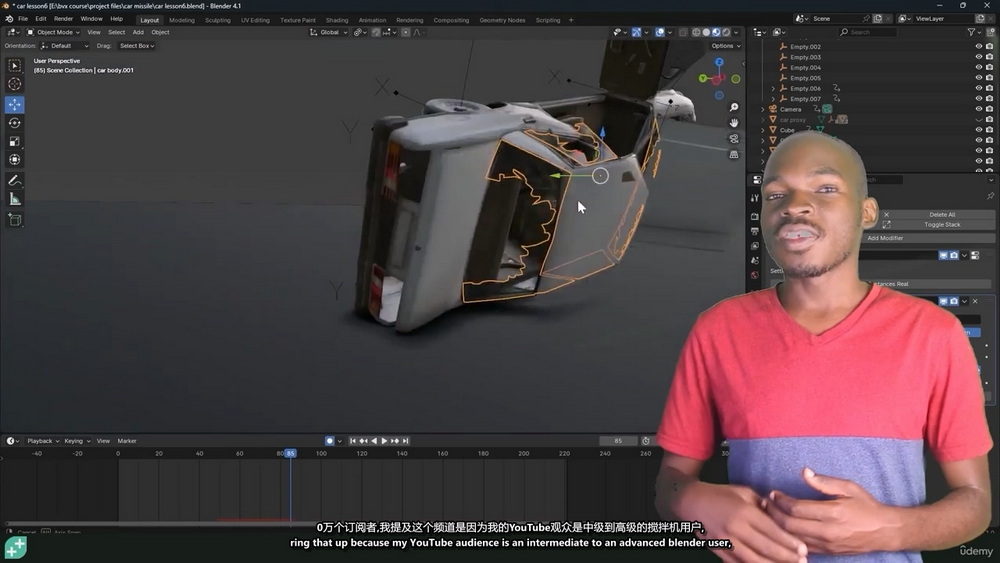
Task: Activate the Add Cube tool
Action: coord(15,220)
